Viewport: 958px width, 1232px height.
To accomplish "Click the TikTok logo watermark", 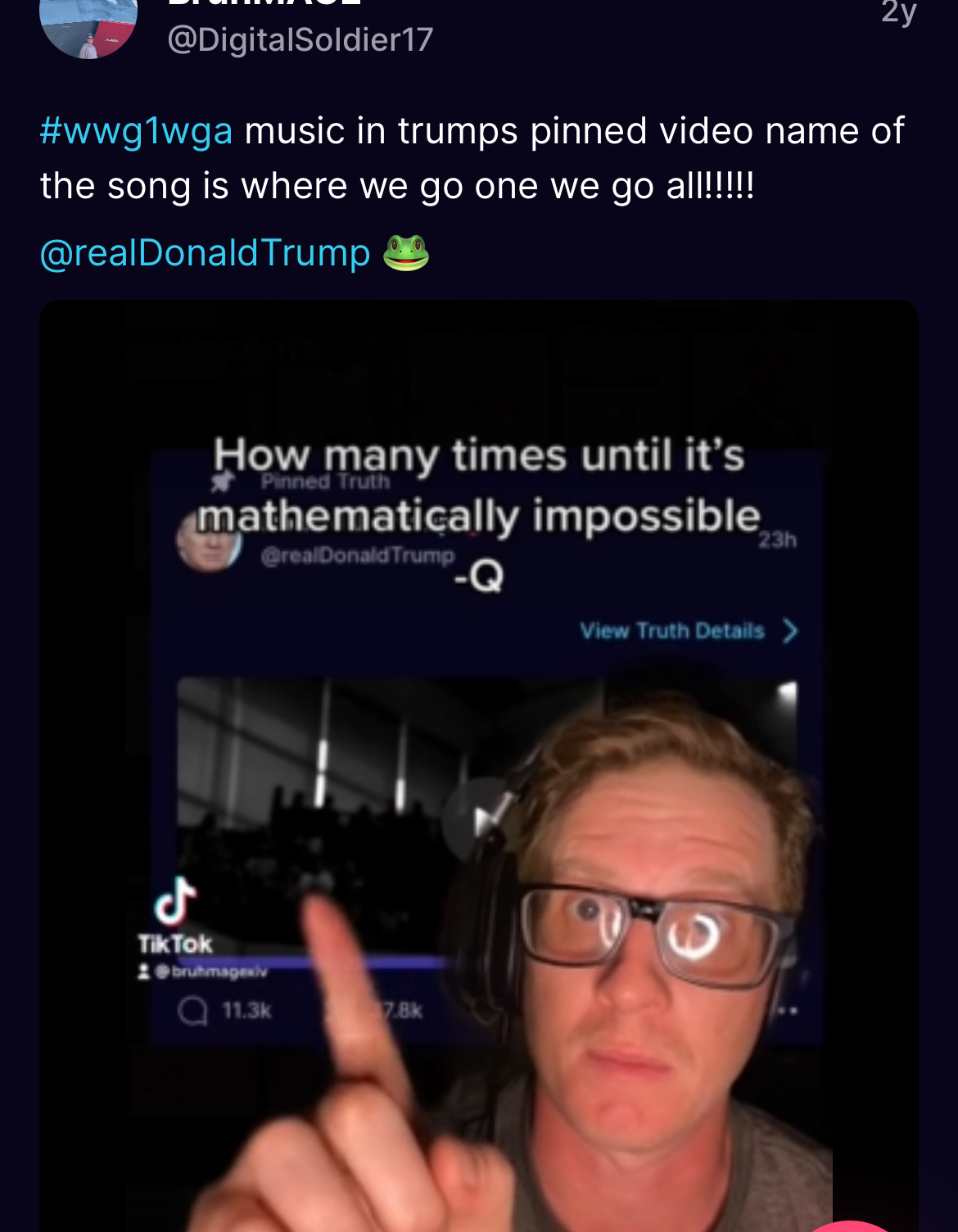I will click(175, 916).
